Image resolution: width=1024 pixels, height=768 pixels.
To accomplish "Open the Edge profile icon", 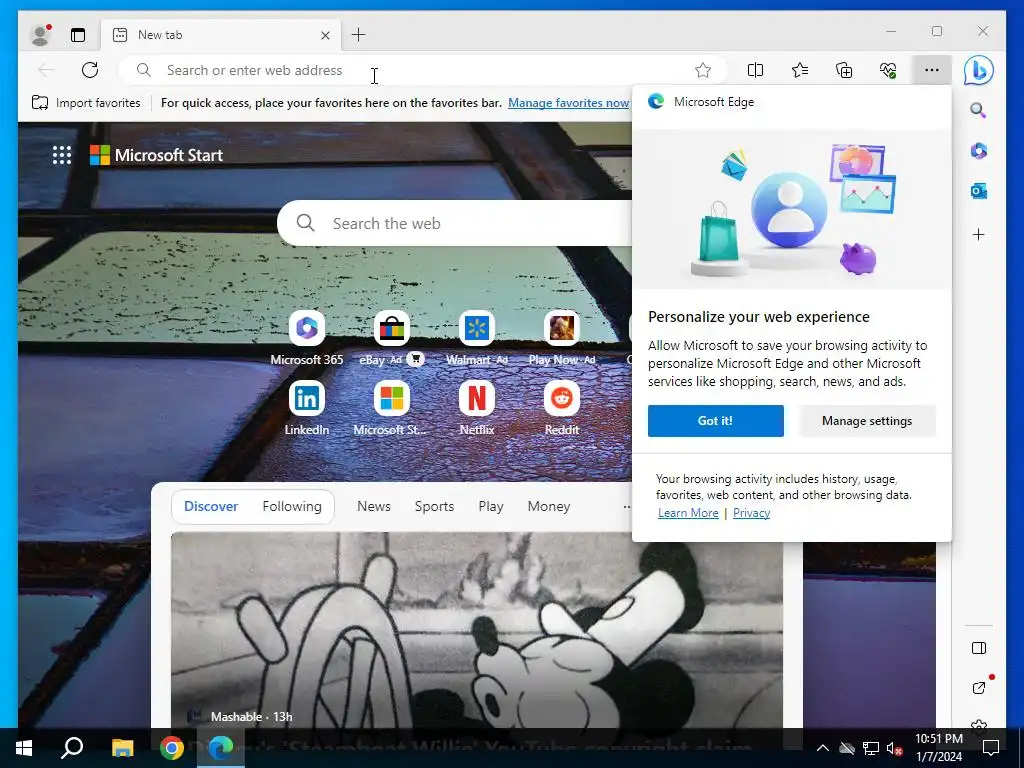I will (40, 35).
